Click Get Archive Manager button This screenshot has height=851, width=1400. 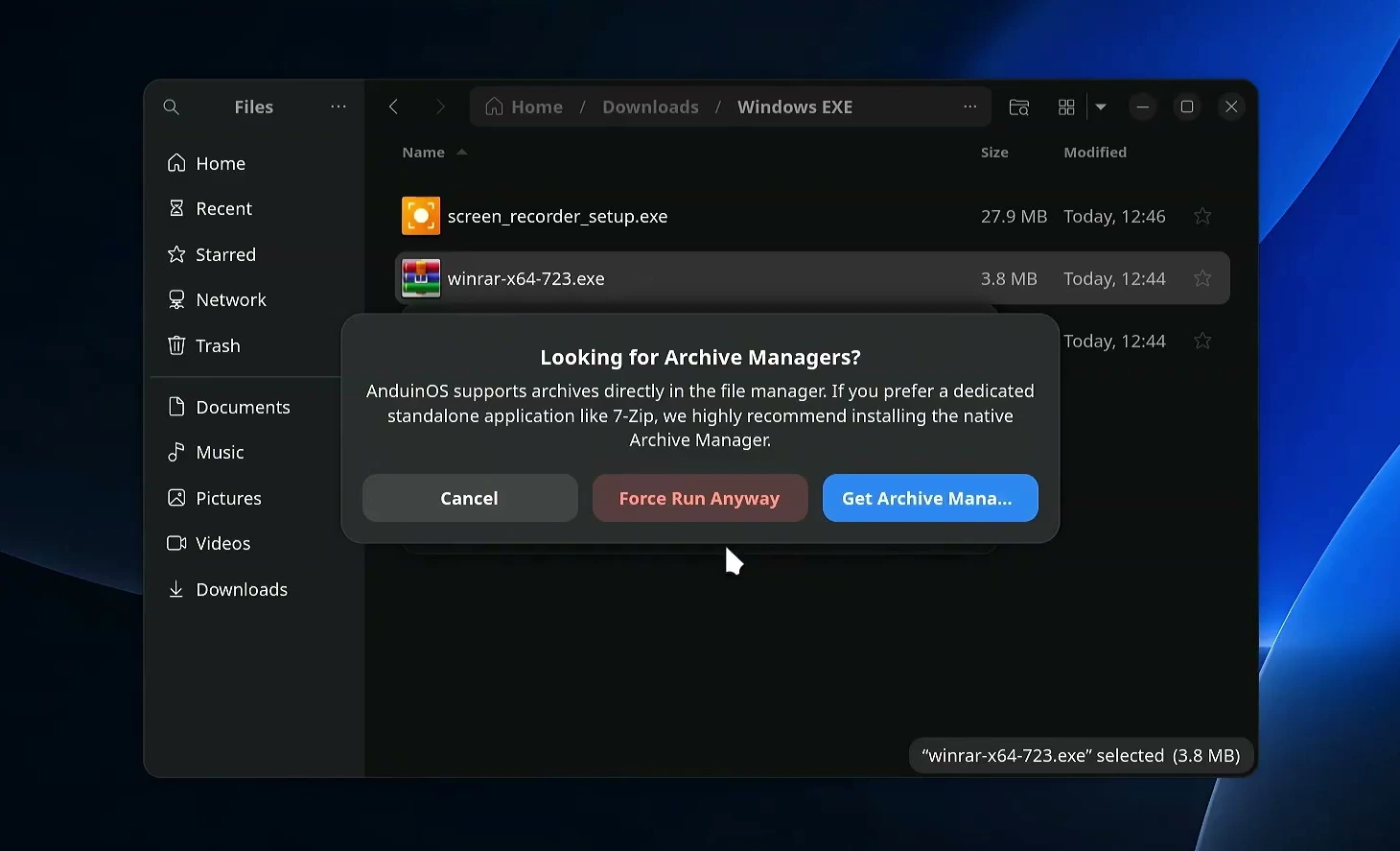point(930,498)
